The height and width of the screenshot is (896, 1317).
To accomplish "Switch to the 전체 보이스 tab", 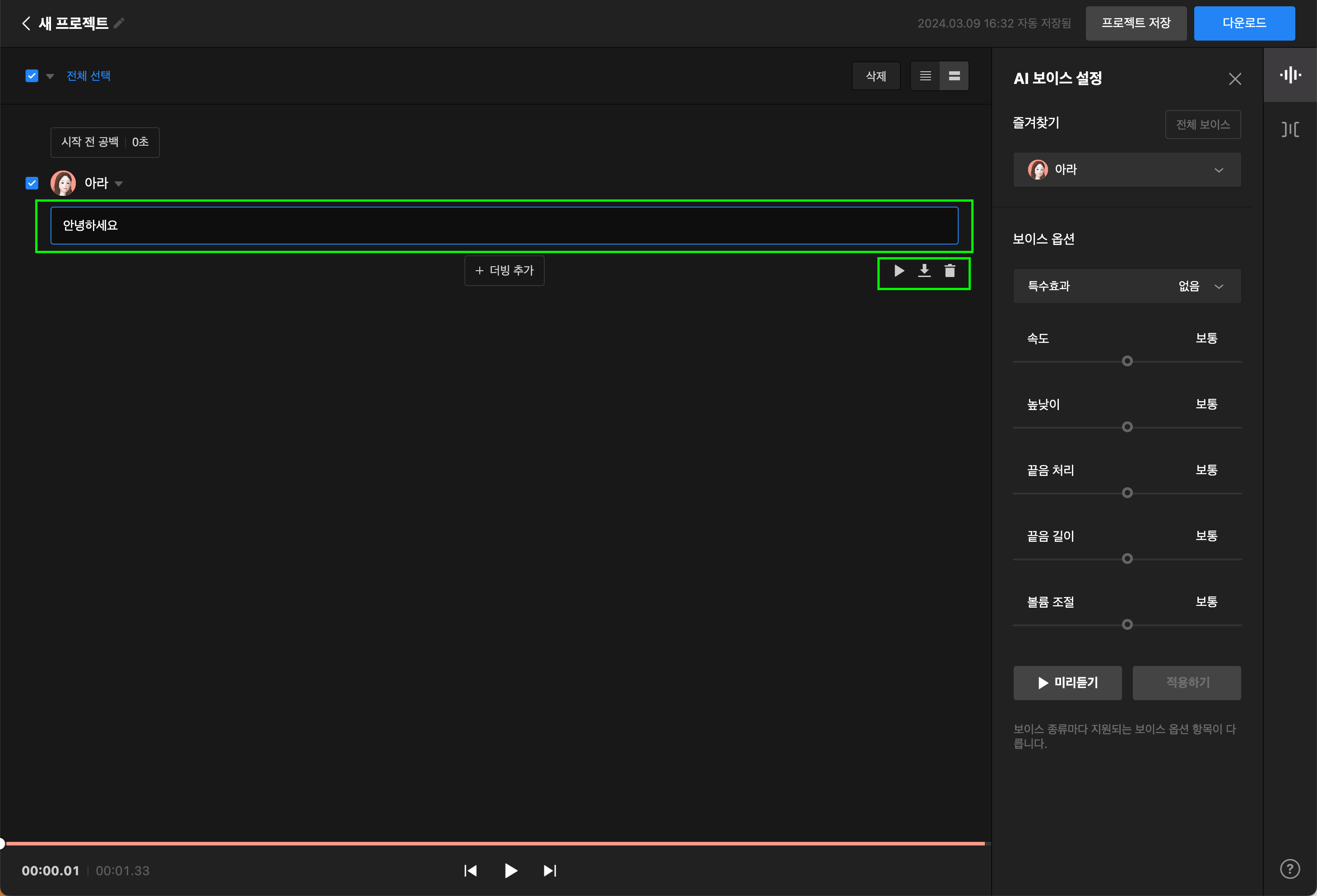I will pyautogui.click(x=1202, y=125).
